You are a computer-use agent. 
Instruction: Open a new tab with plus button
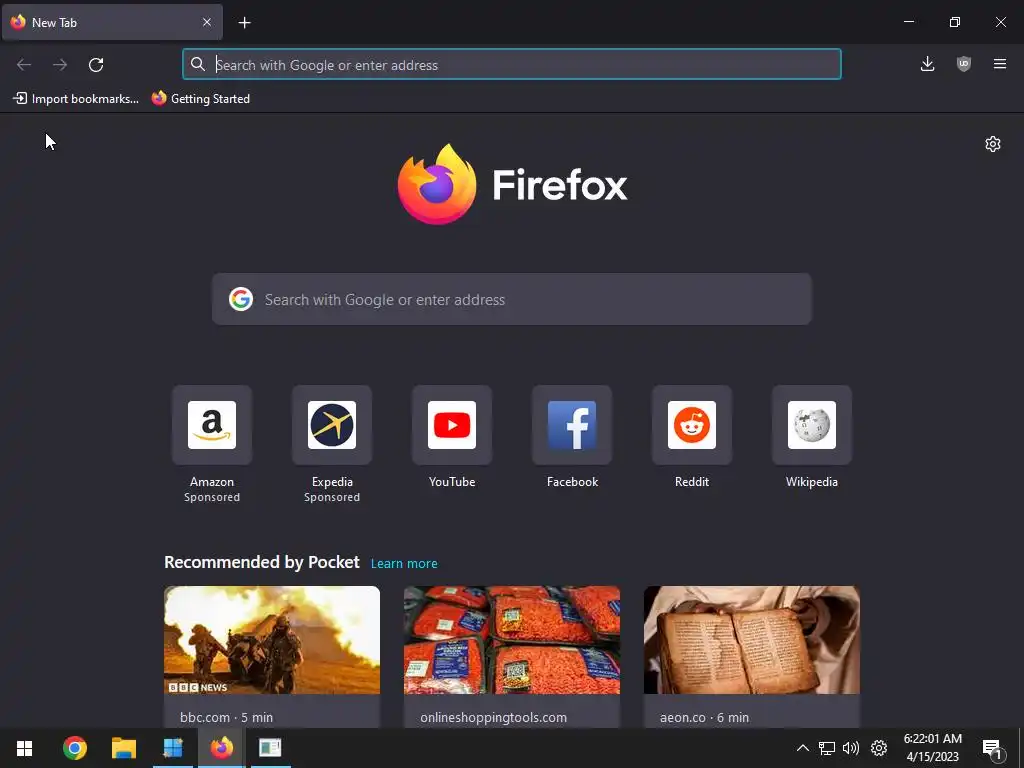244,23
